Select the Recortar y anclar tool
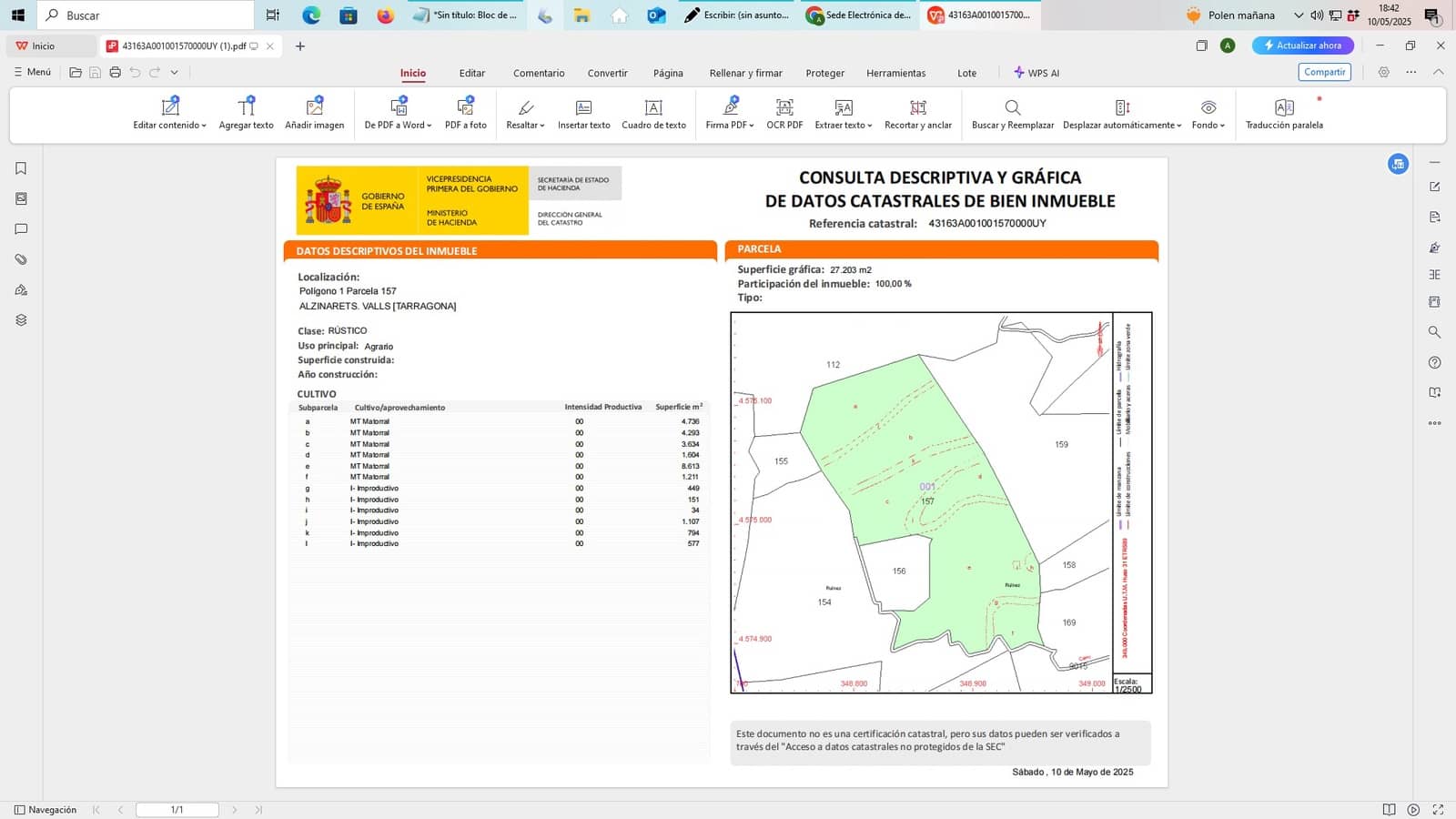Screen dimensions: 1456x819 (918, 114)
